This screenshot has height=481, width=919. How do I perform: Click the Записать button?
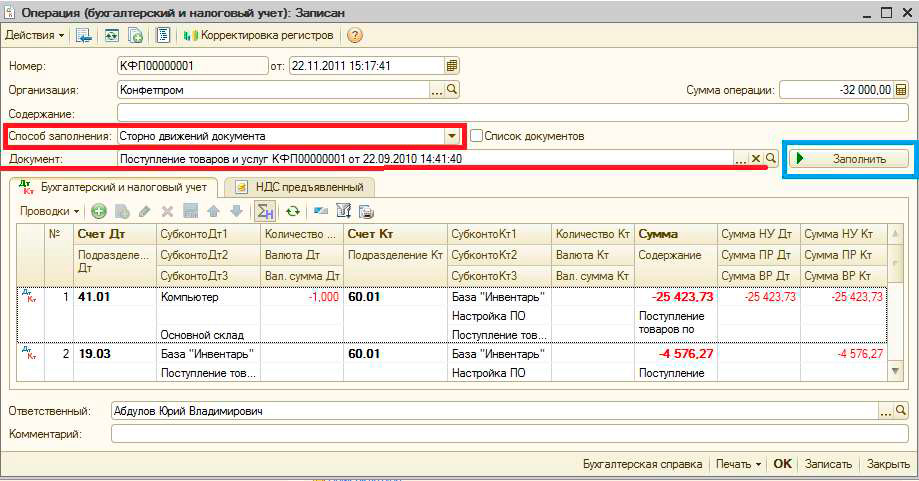[828, 464]
